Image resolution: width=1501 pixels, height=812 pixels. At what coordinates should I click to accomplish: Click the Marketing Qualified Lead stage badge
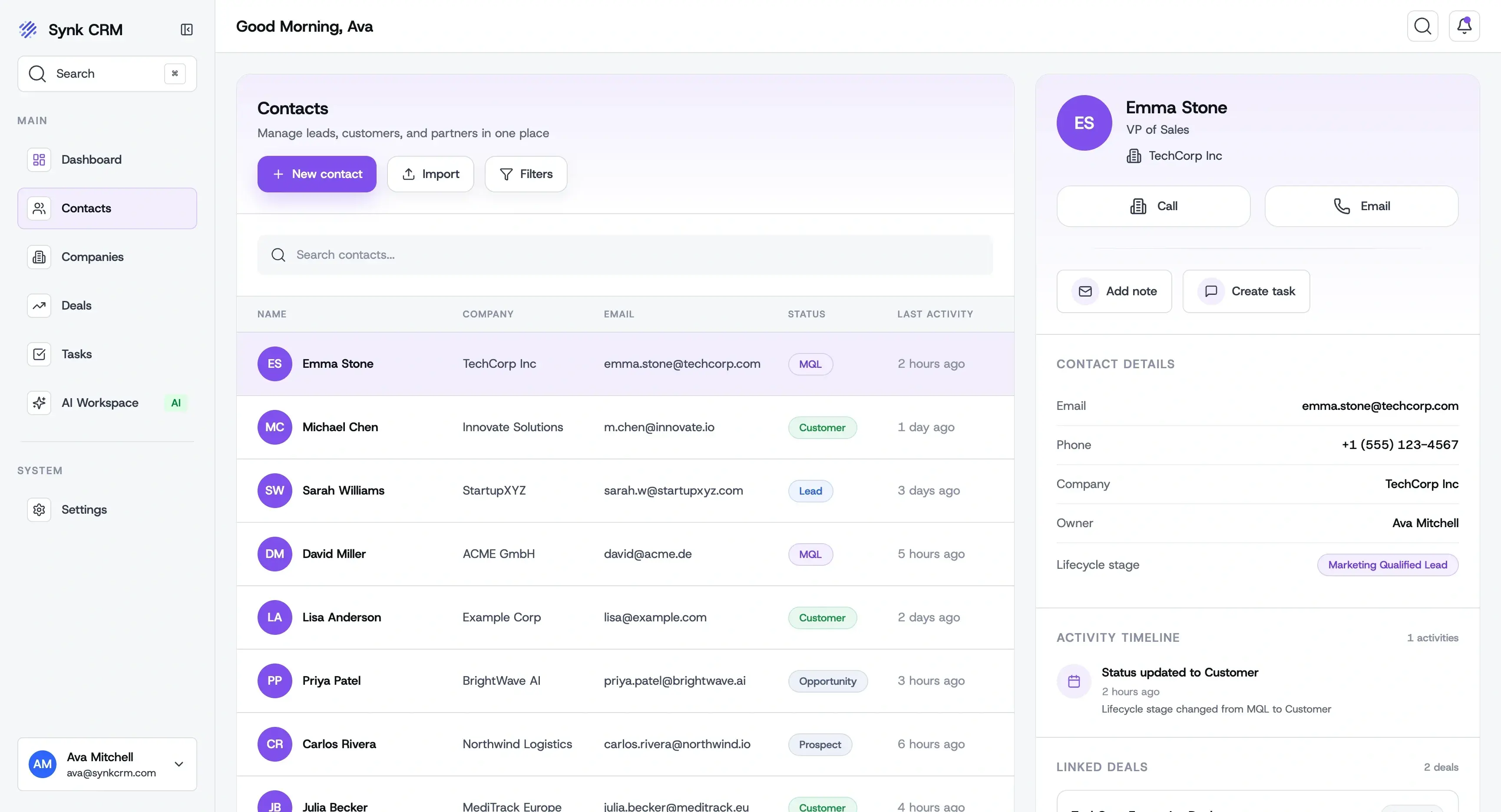1387,564
